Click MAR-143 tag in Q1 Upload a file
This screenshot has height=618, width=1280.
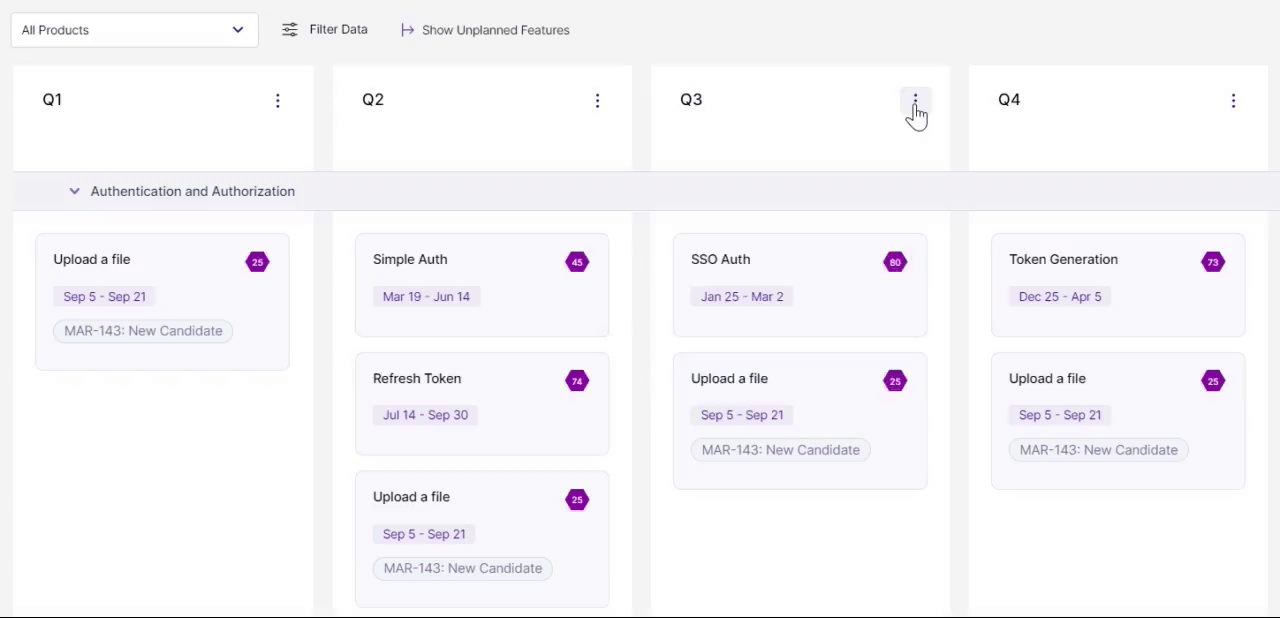(x=143, y=331)
